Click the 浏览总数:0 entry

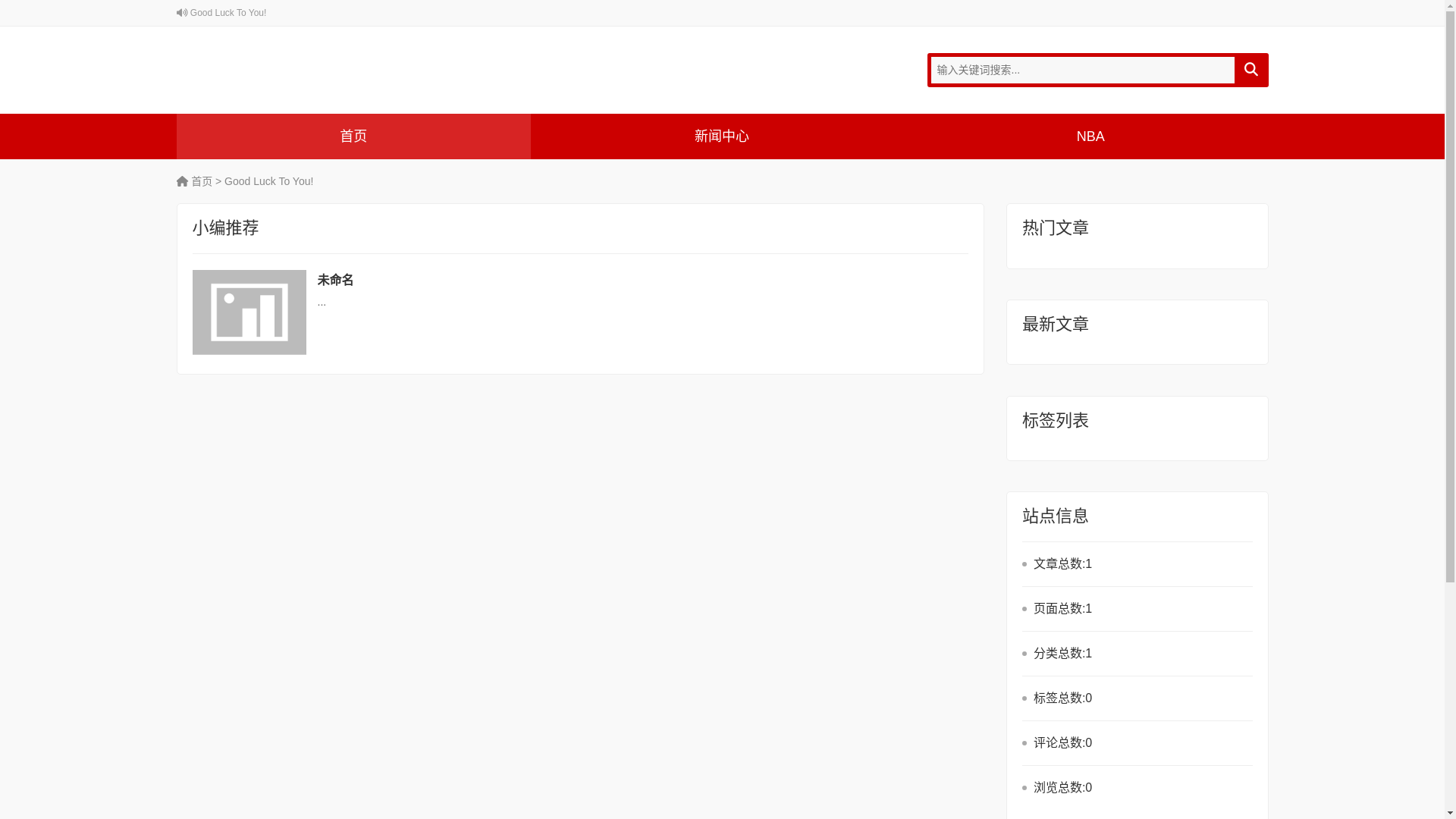[x=1137, y=788]
